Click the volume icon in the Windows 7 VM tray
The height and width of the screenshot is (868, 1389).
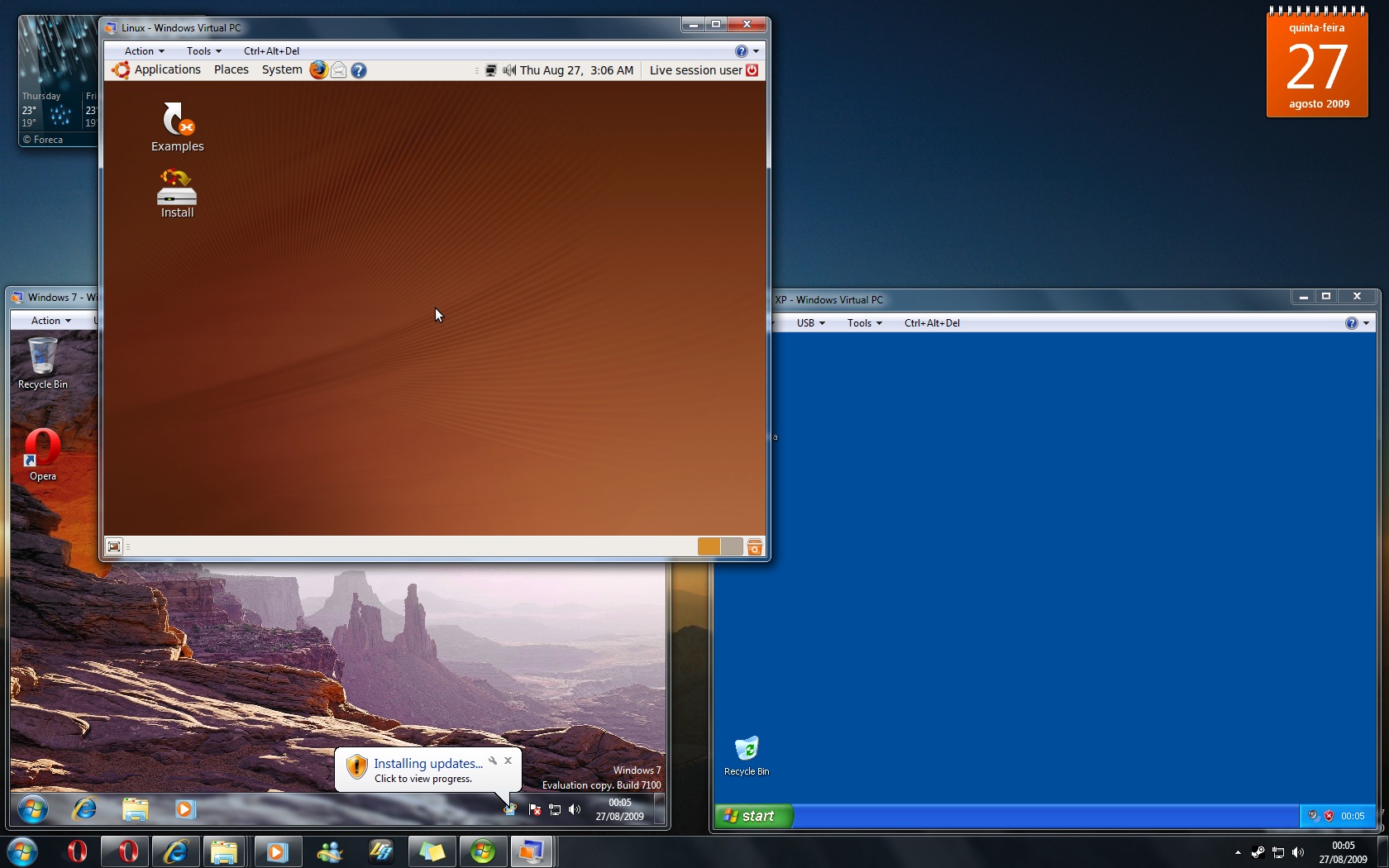click(575, 809)
